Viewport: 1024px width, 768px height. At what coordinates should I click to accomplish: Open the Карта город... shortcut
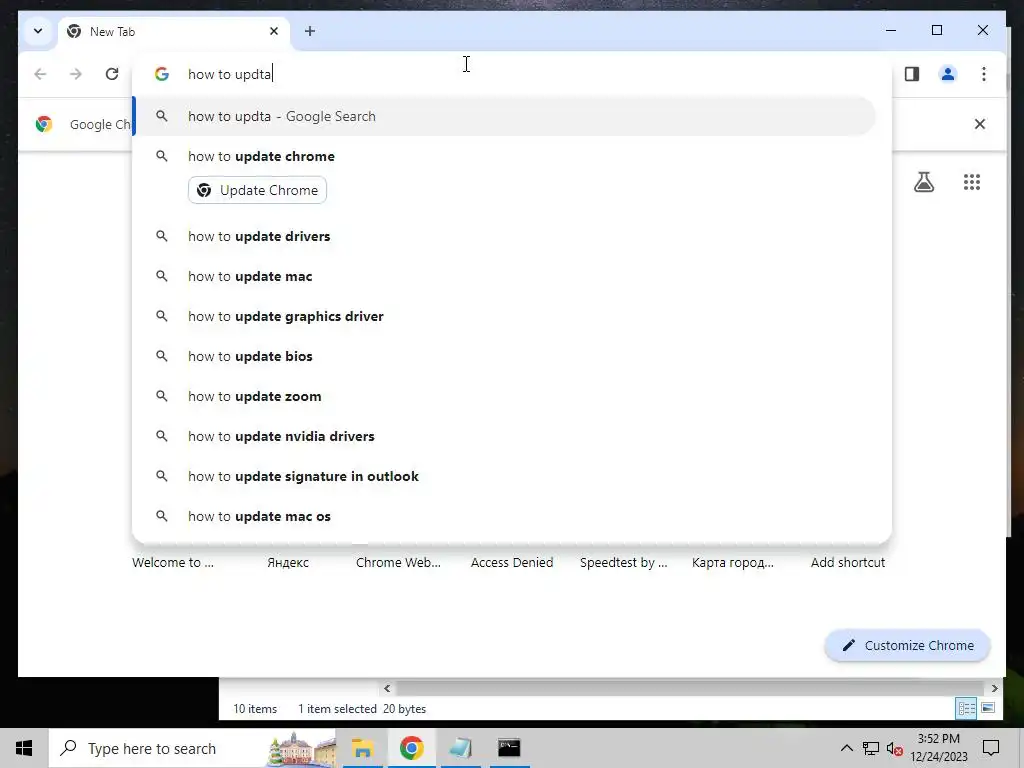point(733,562)
